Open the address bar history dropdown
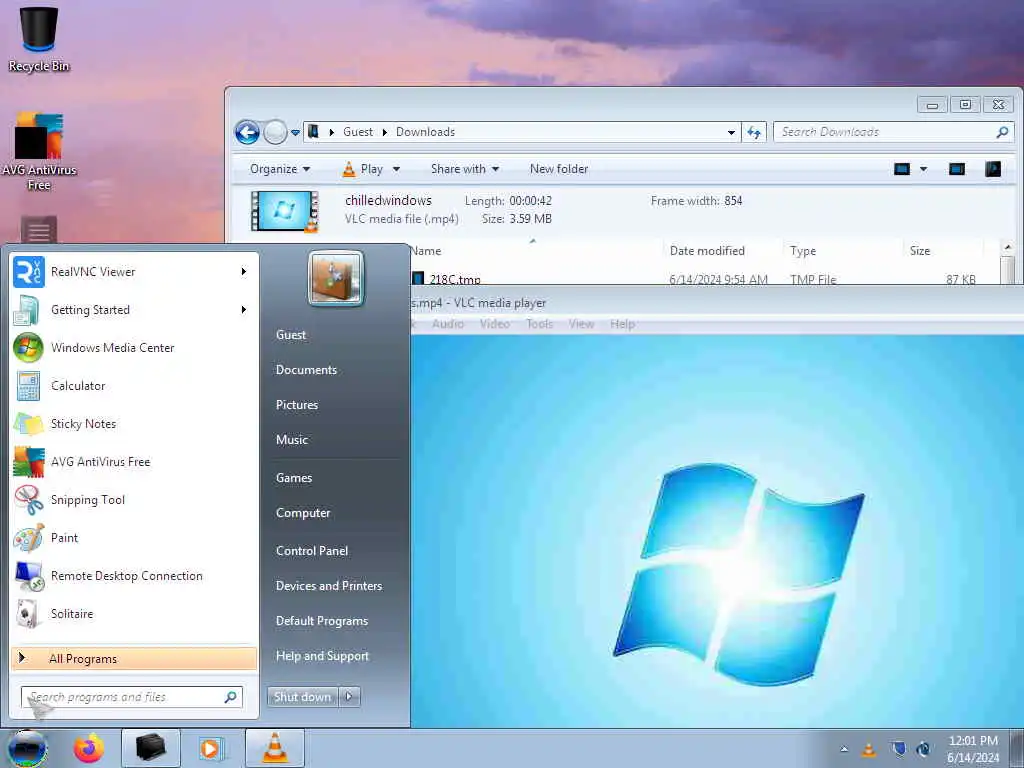This screenshot has height=768, width=1024. (731, 133)
